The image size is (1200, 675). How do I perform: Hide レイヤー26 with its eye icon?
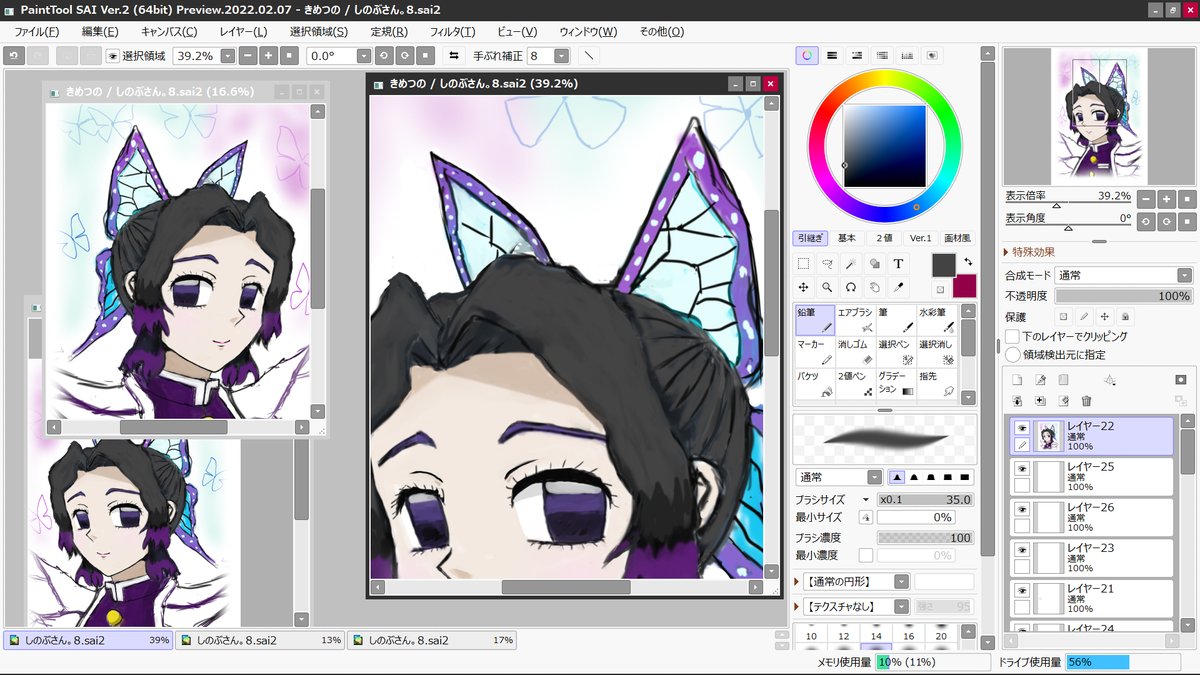(1022, 509)
